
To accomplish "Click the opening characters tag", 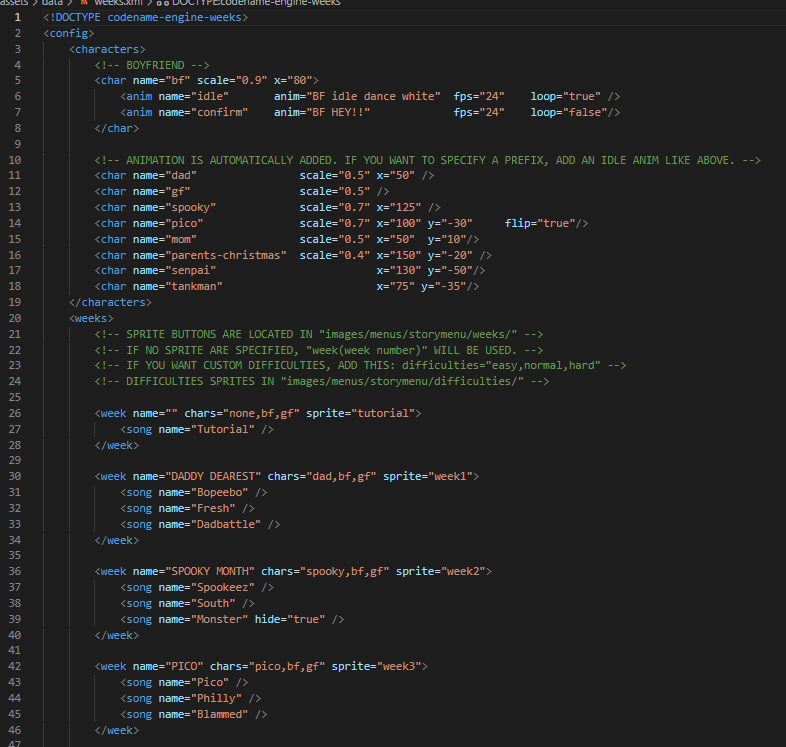I will (107, 49).
